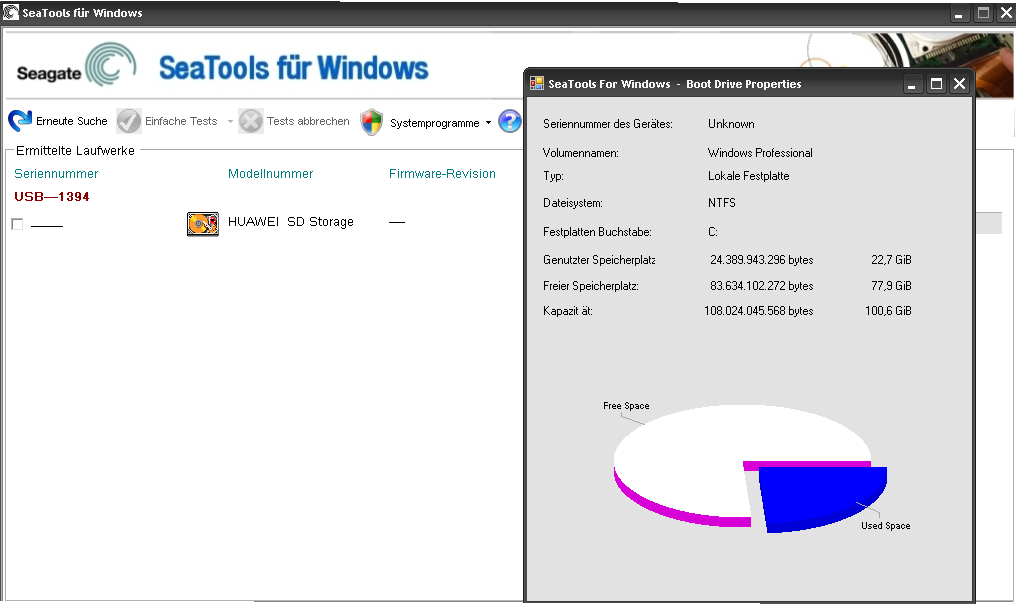Maximize the Boot Drive Properties dialog
The height and width of the screenshot is (614, 1026).
click(x=936, y=84)
